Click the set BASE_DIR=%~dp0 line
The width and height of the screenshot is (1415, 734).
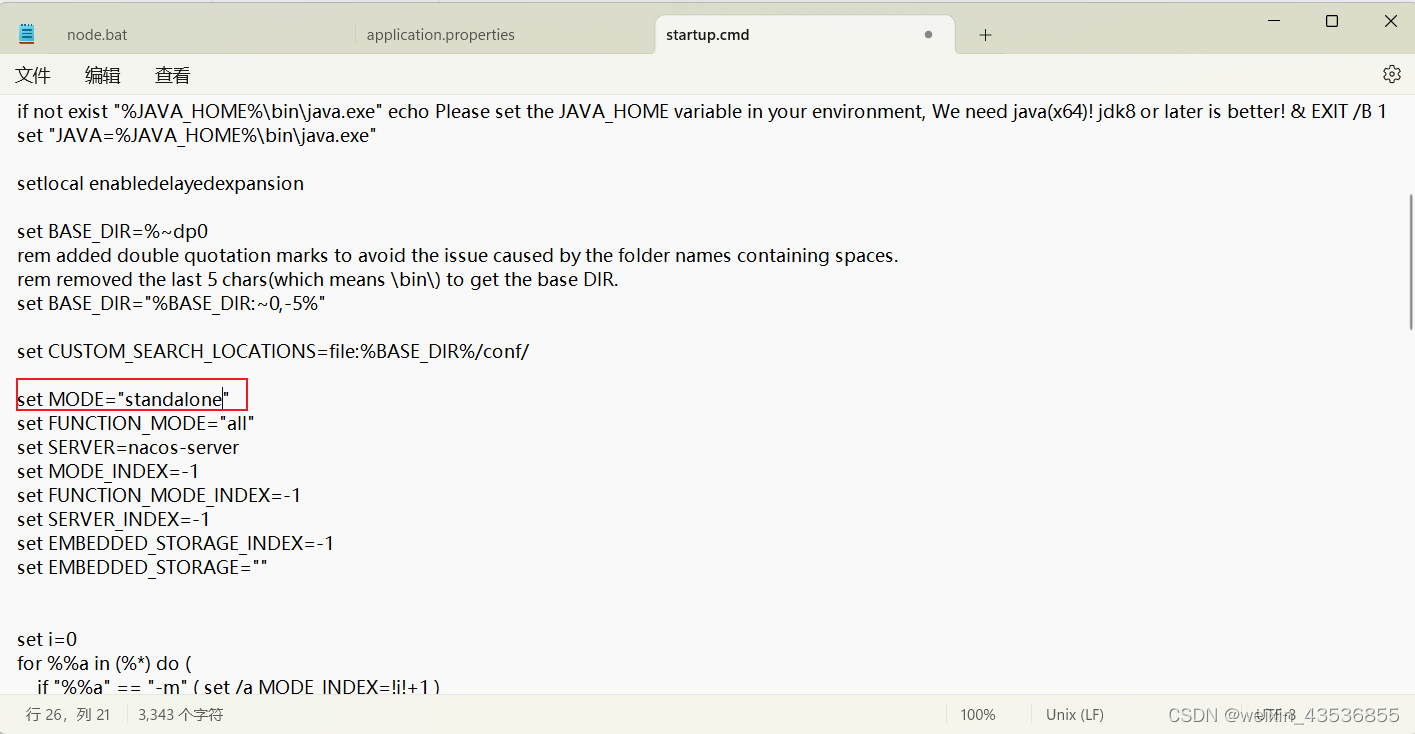(x=112, y=231)
